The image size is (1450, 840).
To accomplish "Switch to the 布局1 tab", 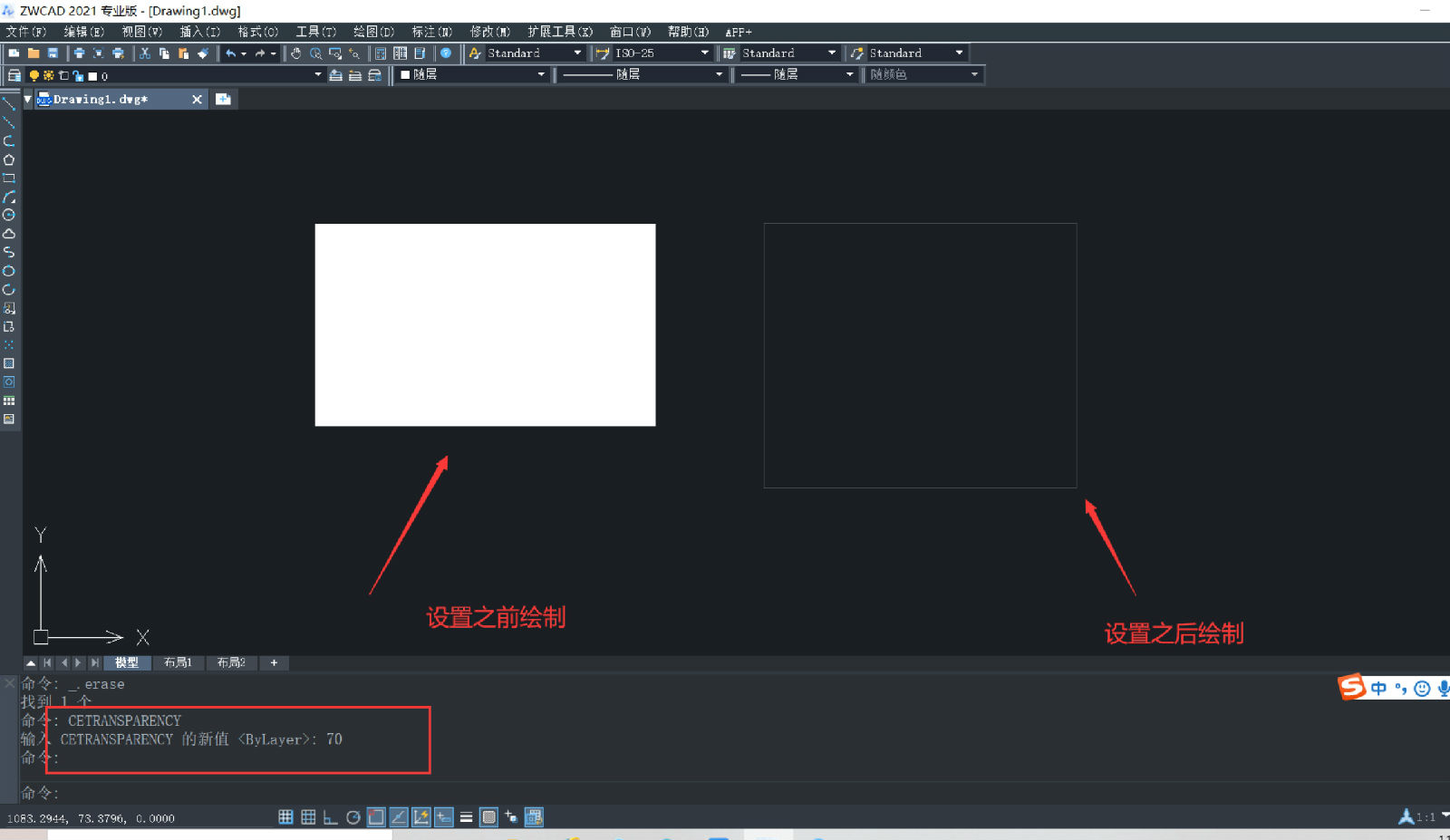I will pyautogui.click(x=179, y=662).
